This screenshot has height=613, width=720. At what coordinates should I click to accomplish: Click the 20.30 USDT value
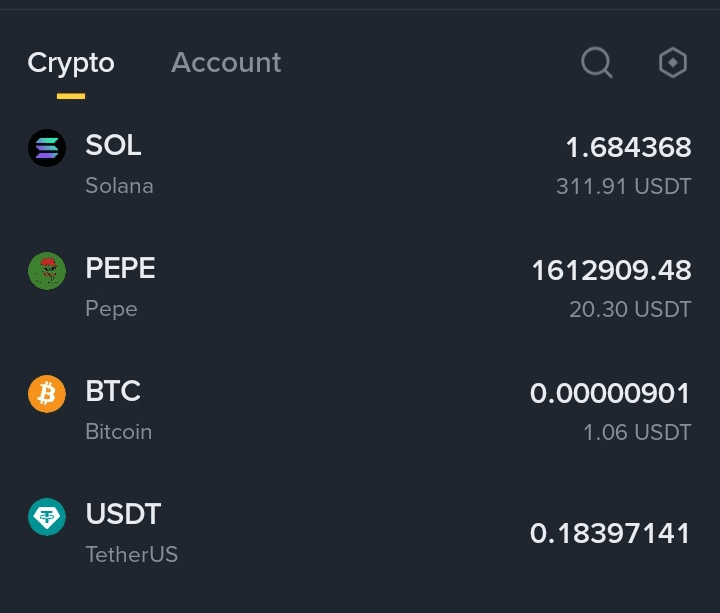[x=630, y=310]
